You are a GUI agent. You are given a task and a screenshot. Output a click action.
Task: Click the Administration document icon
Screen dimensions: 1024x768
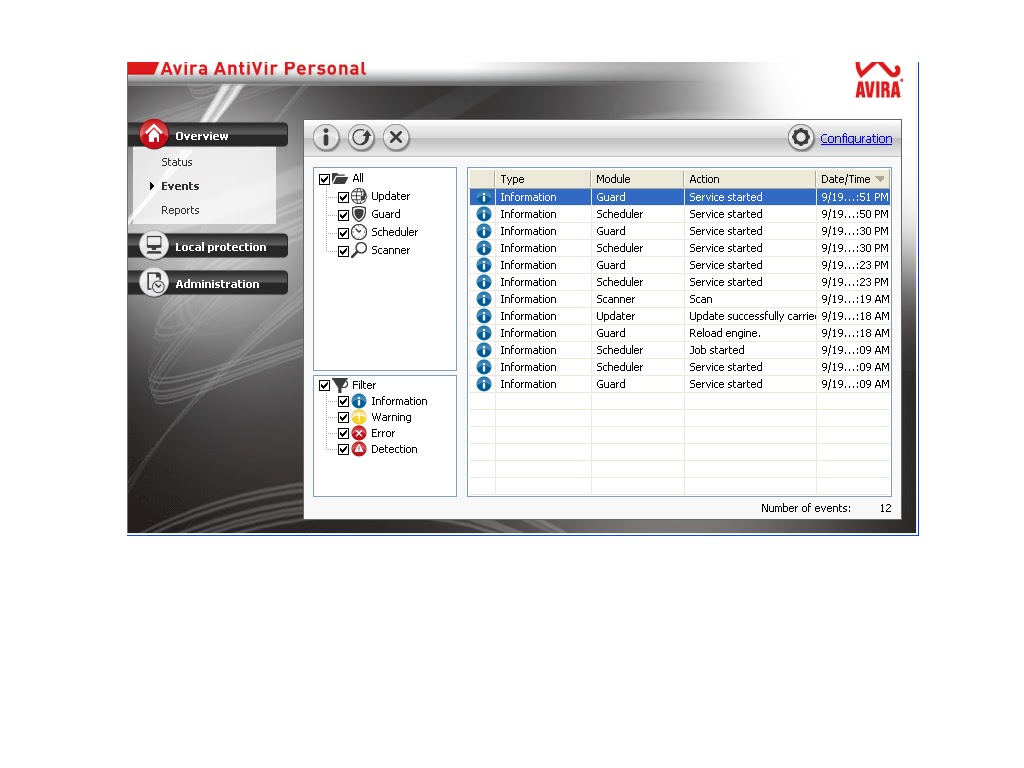(x=153, y=283)
